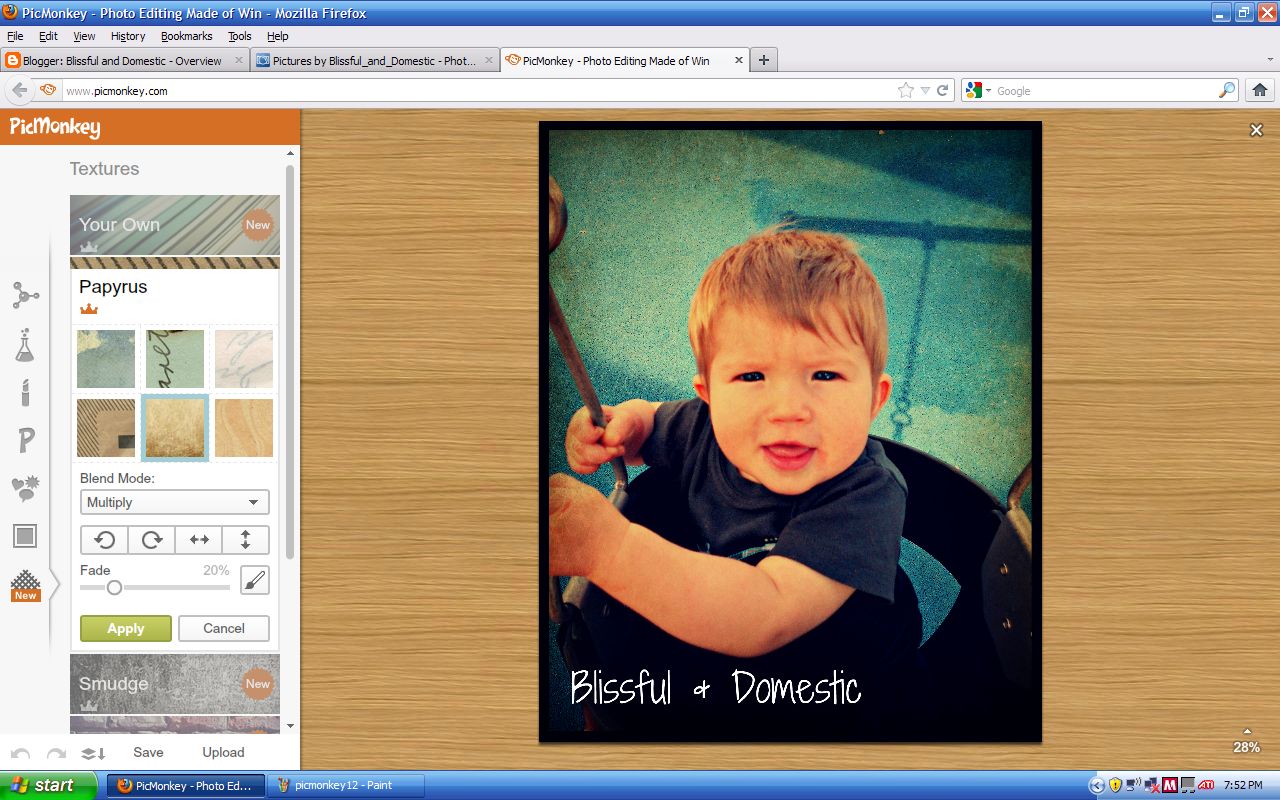This screenshot has height=800, width=1280.
Task: Open the Effects flask icon
Action: coord(24,345)
